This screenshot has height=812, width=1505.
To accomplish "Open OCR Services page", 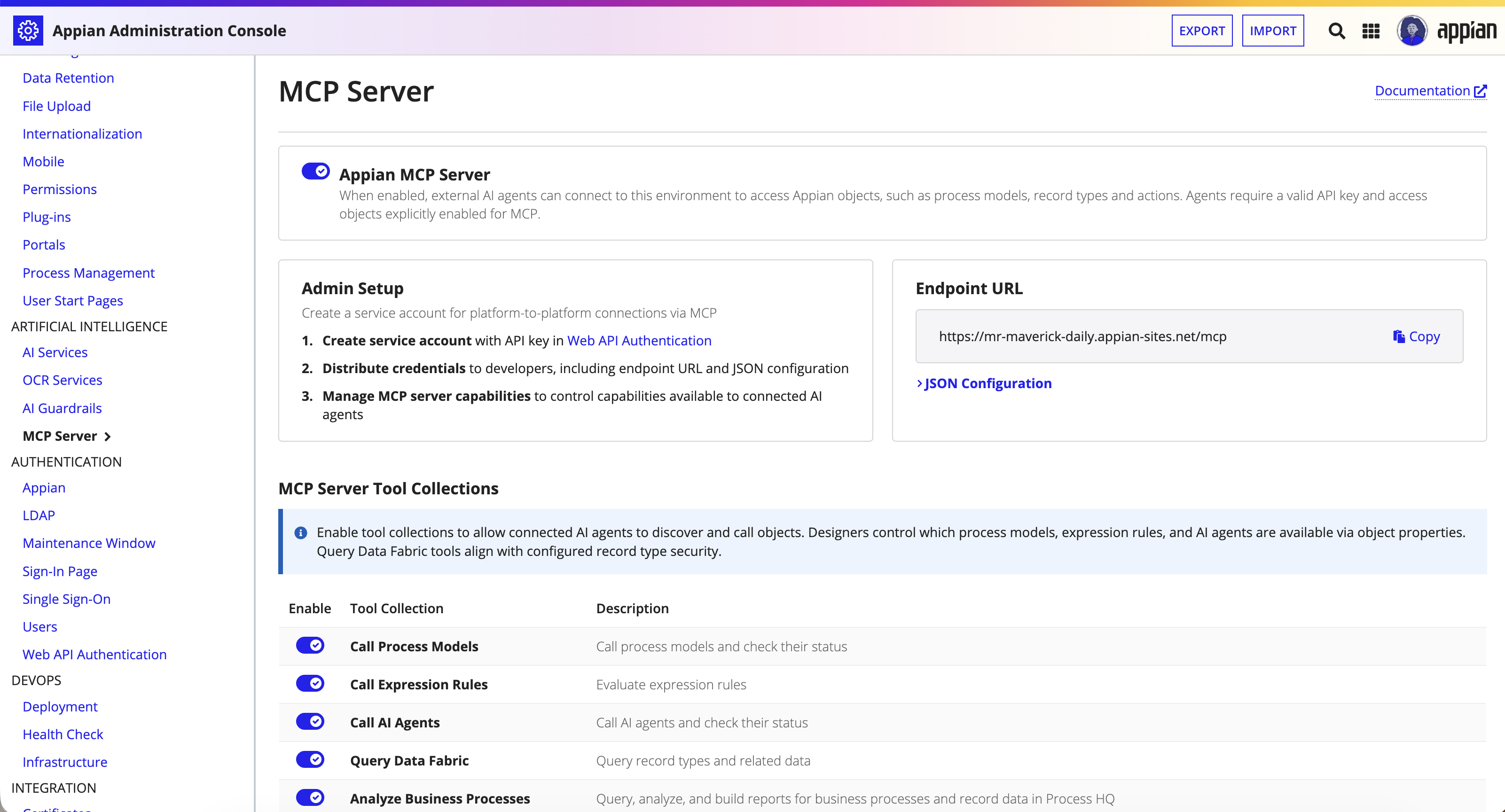I will click(x=63, y=380).
